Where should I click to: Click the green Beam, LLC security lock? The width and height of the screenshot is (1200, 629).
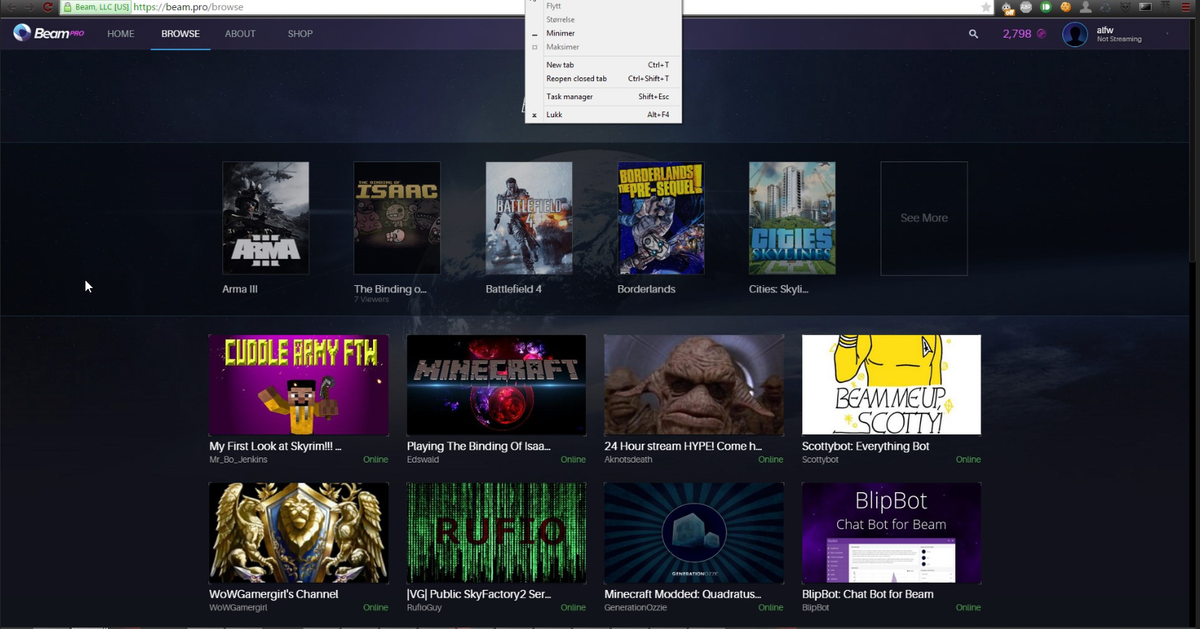coord(96,7)
